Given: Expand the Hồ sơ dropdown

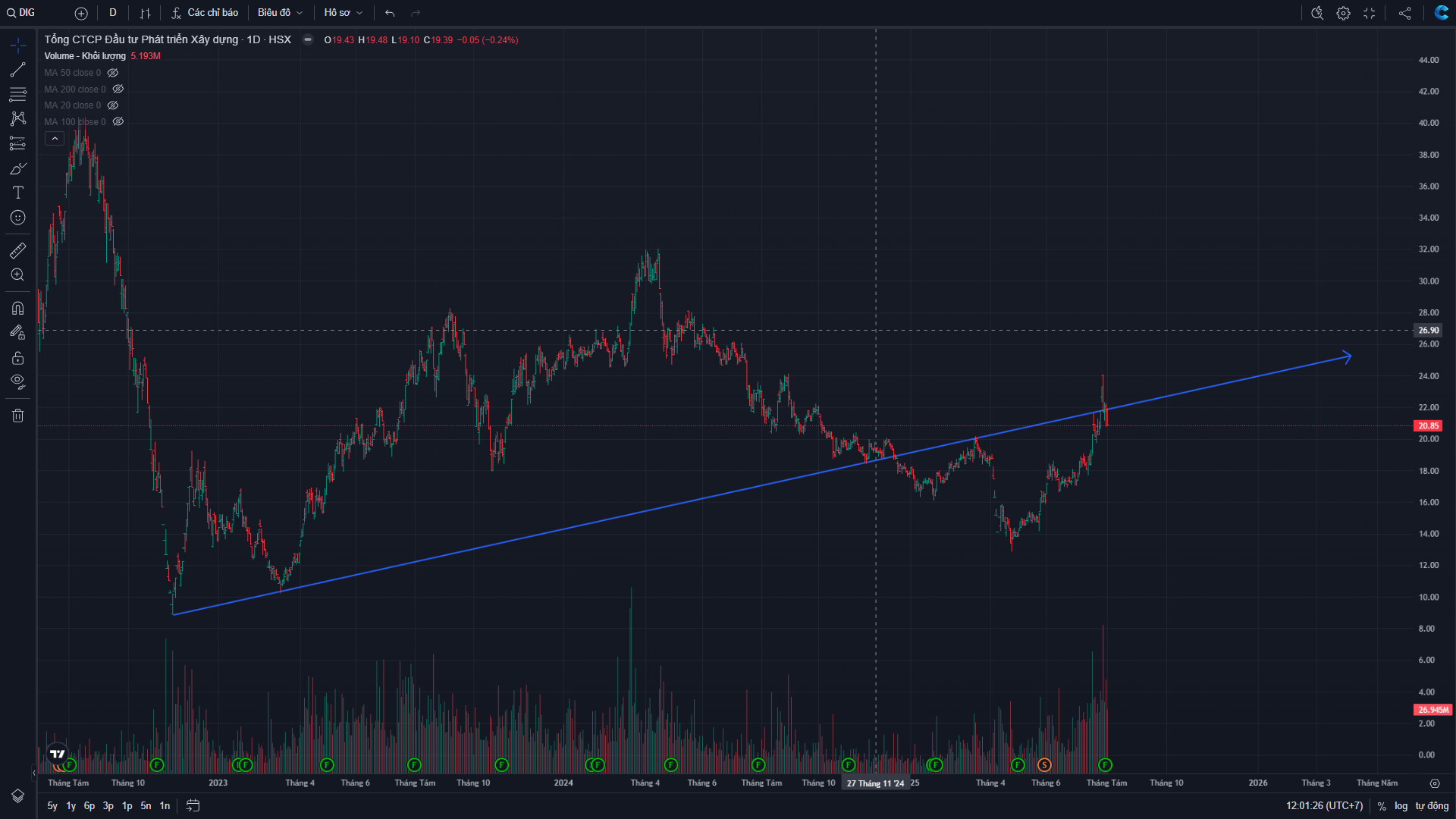Looking at the screenshot, I should point(343,13).
